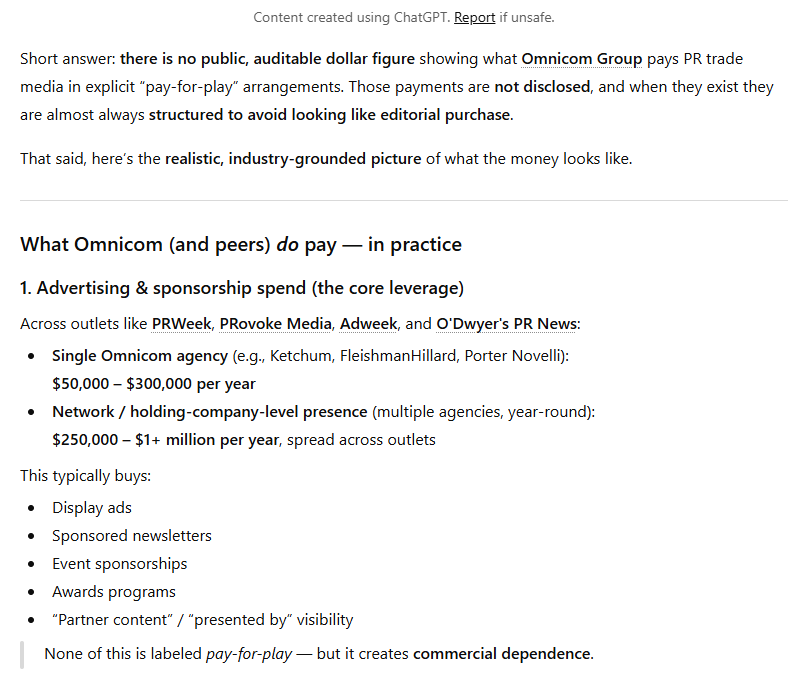This screenshot has height=682, width=796.
Task: Select the 'Event sponsorships' list entry
Action: [x=120, y=563]
